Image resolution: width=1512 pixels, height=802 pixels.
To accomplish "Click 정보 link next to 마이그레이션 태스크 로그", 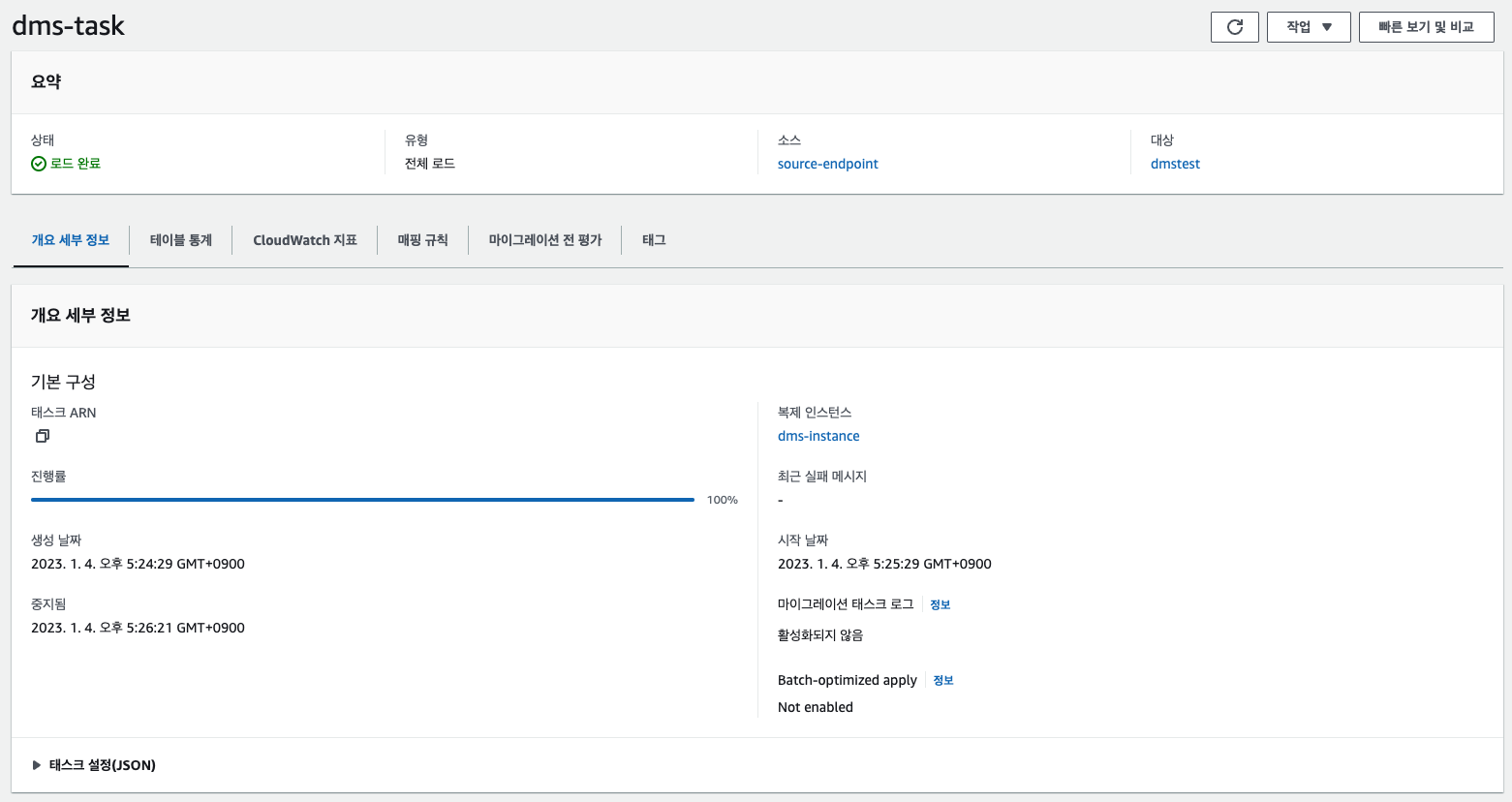I will [x=940, y=604].
